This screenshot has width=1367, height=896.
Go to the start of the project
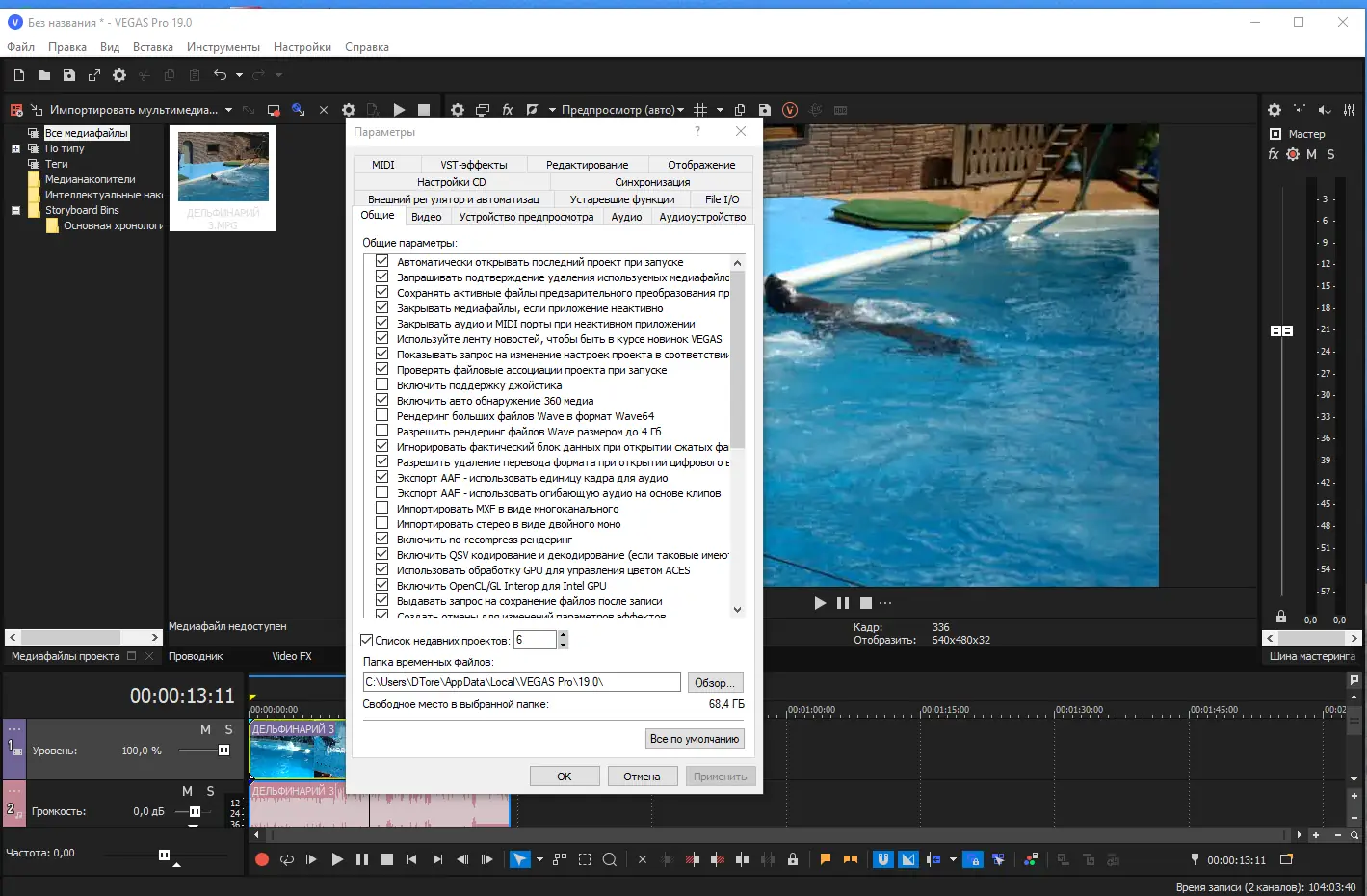click(x=412, y=859)
